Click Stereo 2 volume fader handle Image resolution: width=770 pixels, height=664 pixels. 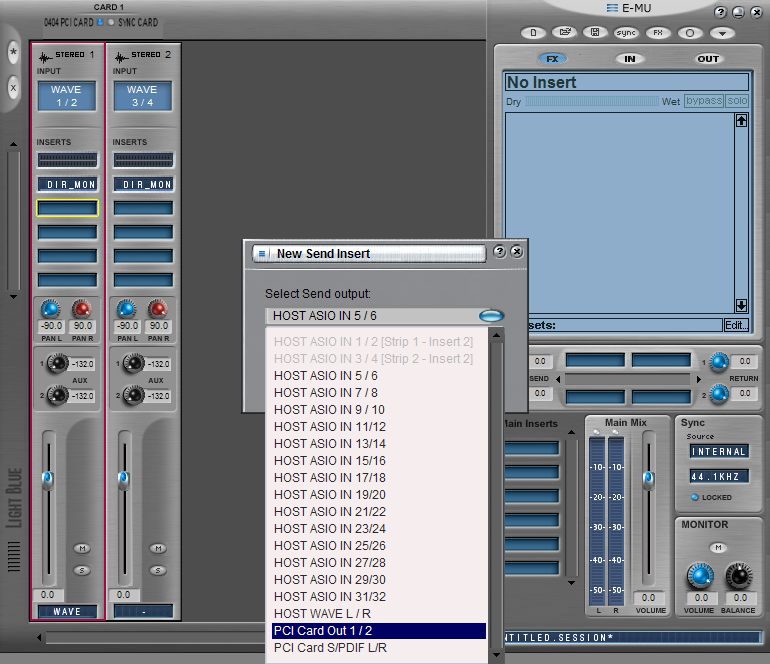[124, 480]
